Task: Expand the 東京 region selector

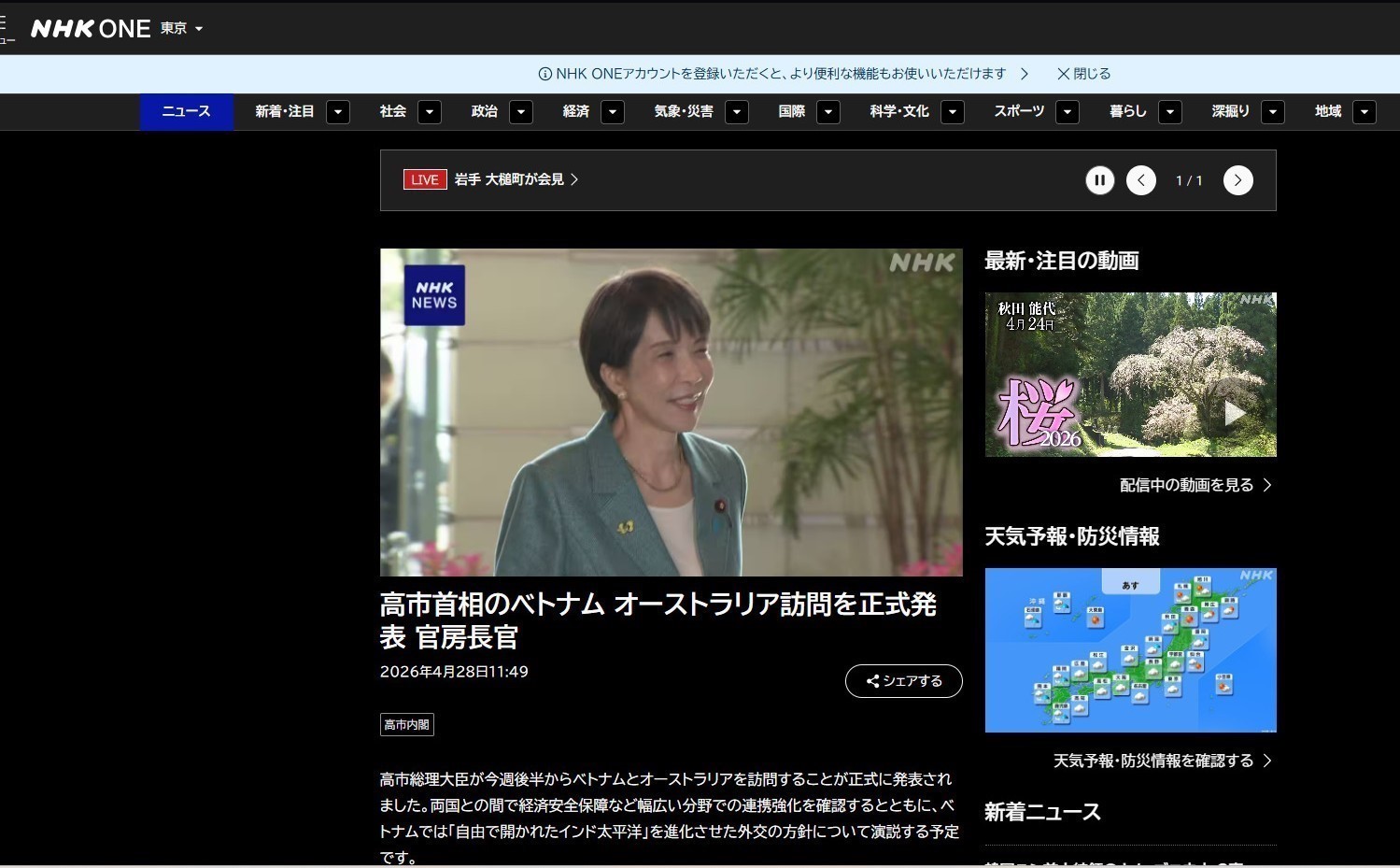Action: (x=182, y=29)
